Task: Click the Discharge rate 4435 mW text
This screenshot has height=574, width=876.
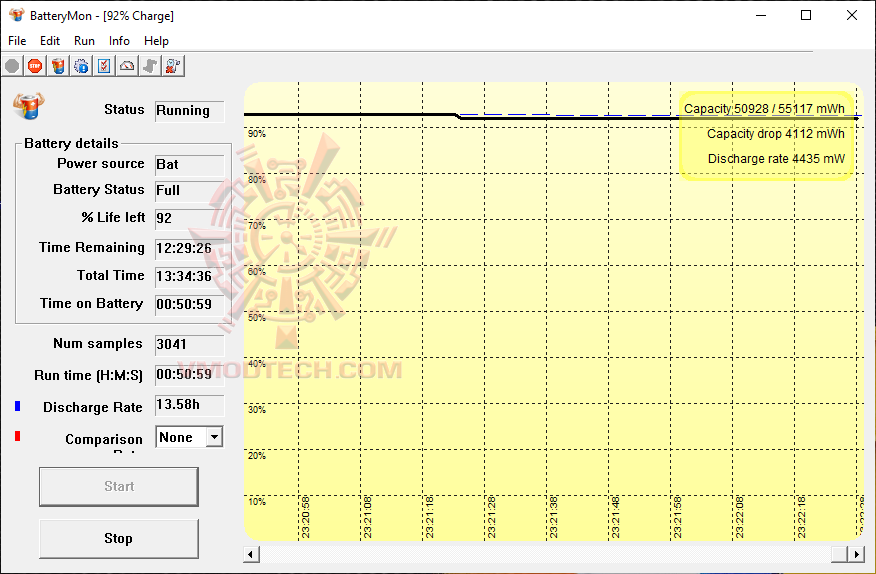Action: tap(777, 159)
